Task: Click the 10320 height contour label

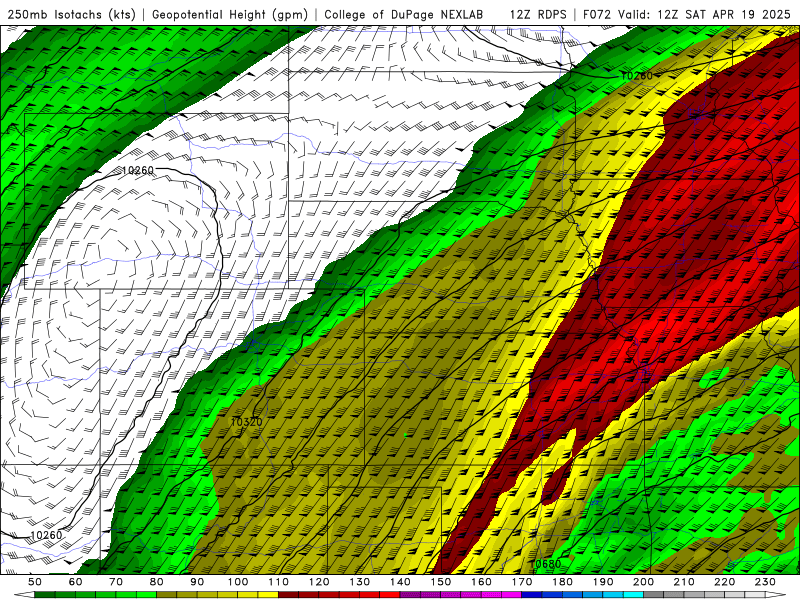Action: coord(247,422)
